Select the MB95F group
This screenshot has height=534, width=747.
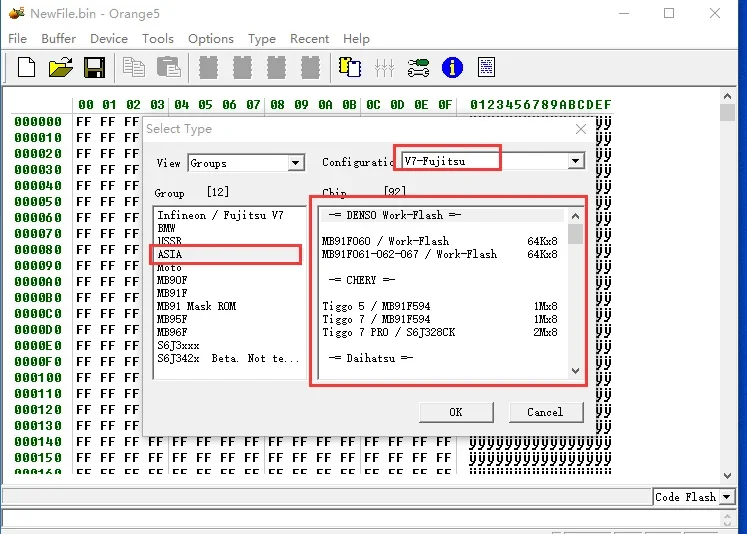pos(229,319)
